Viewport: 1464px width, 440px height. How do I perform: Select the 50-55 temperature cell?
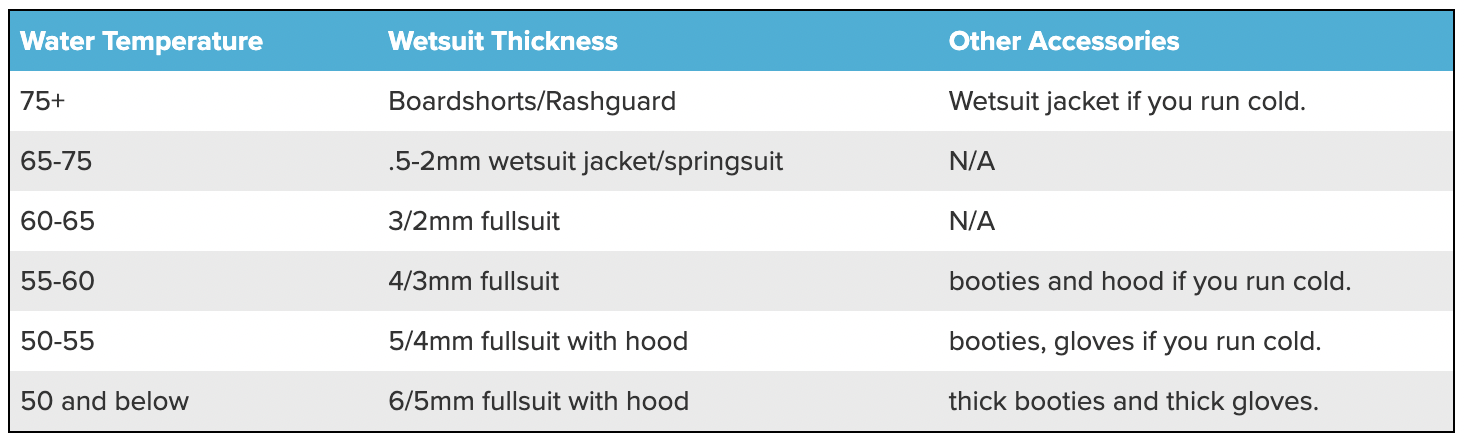(57, 341)
